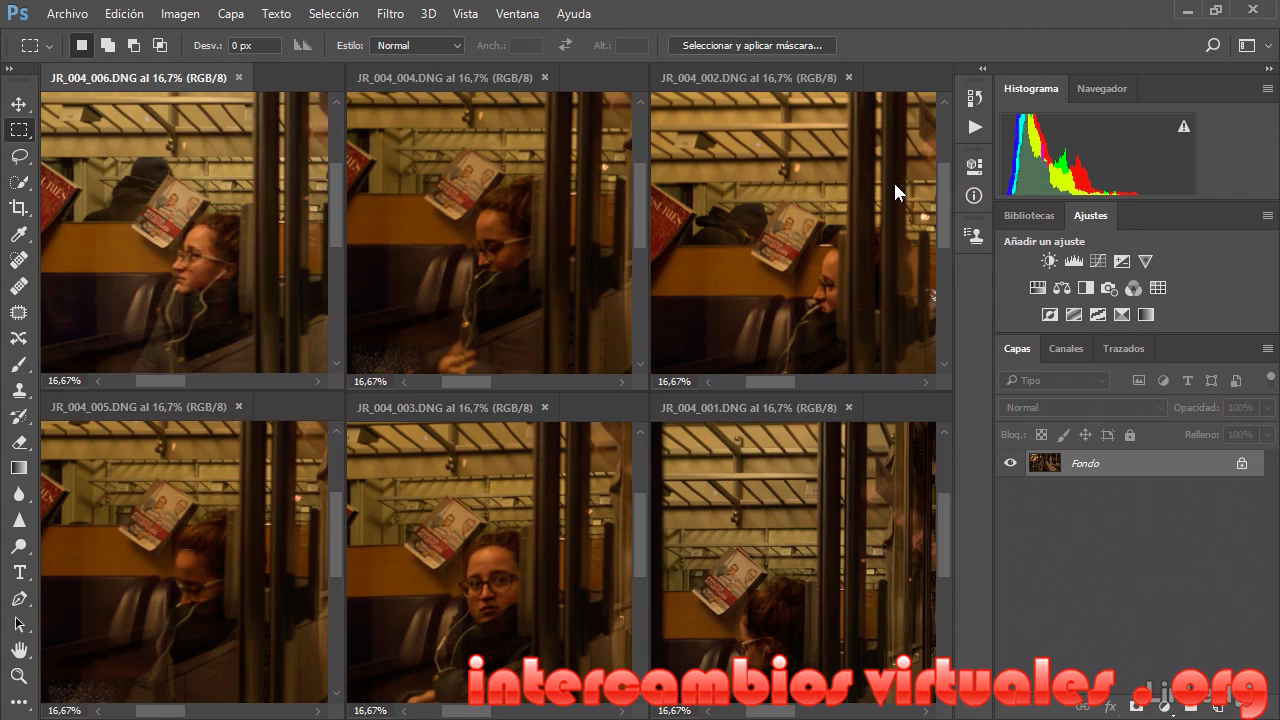Select the Eyedropper tool
The width and height of the screenshot is (1280, 720).
coord(19,234)
